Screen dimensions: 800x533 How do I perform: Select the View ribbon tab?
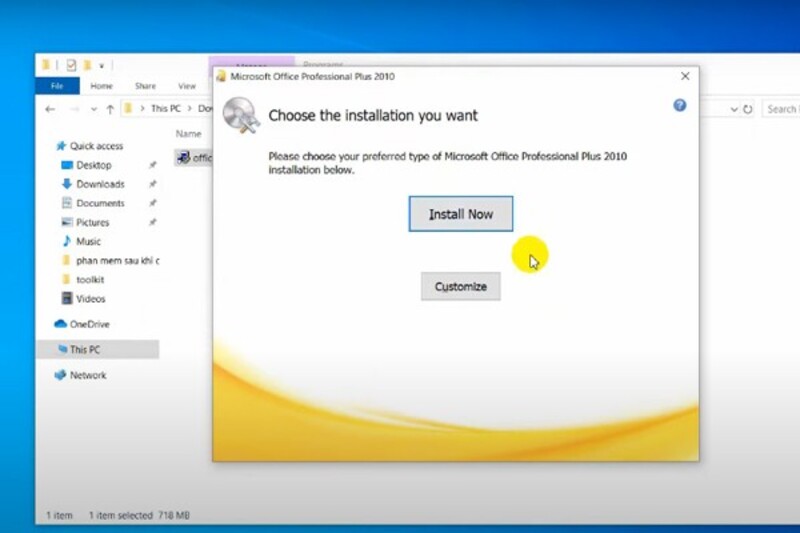(x=187, y=86)
